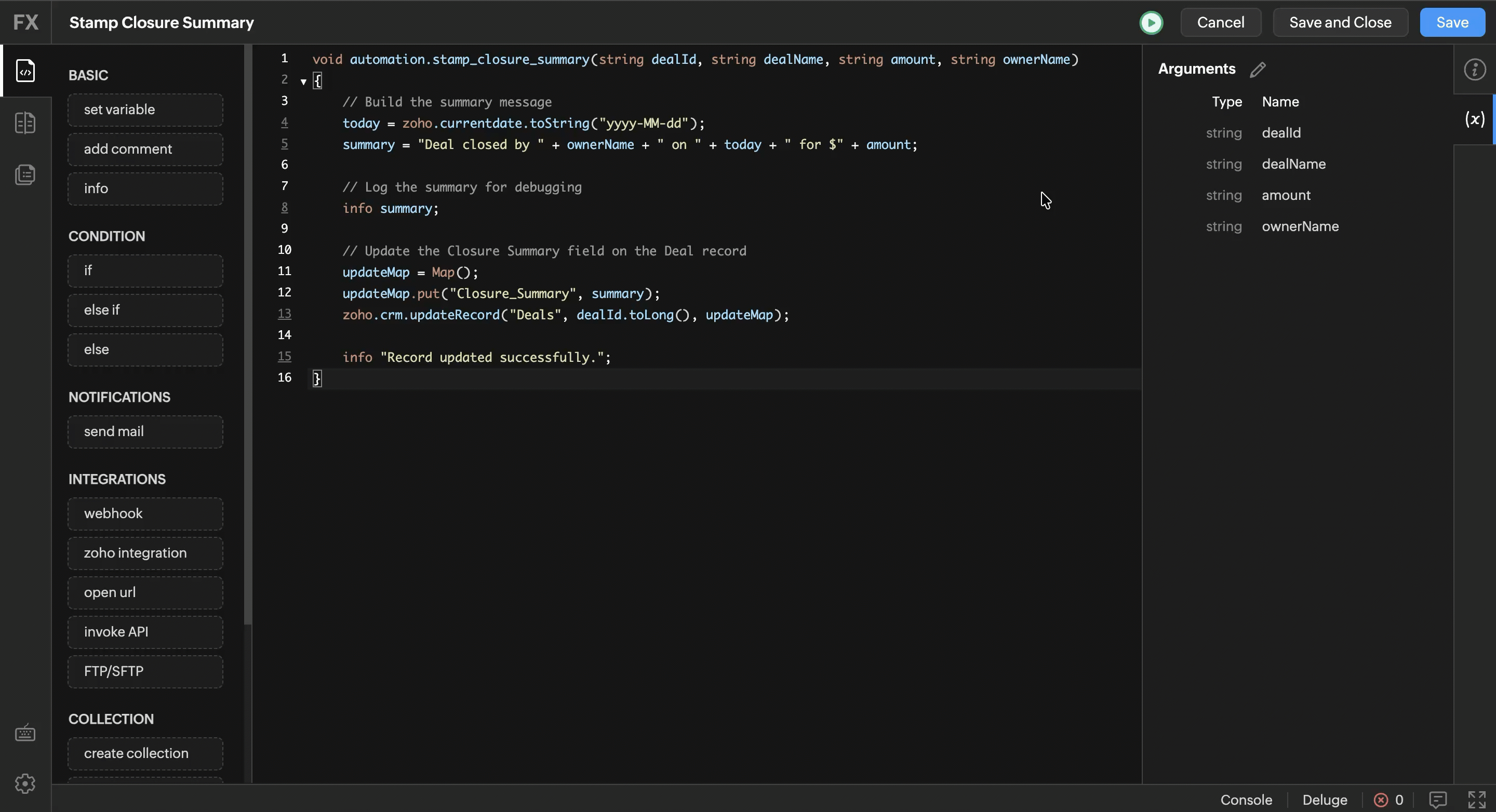The width and height of the screenshot is (1496, 812).
Task: Click the 'updateMap = Map();' line
Action: coord(410,272)
